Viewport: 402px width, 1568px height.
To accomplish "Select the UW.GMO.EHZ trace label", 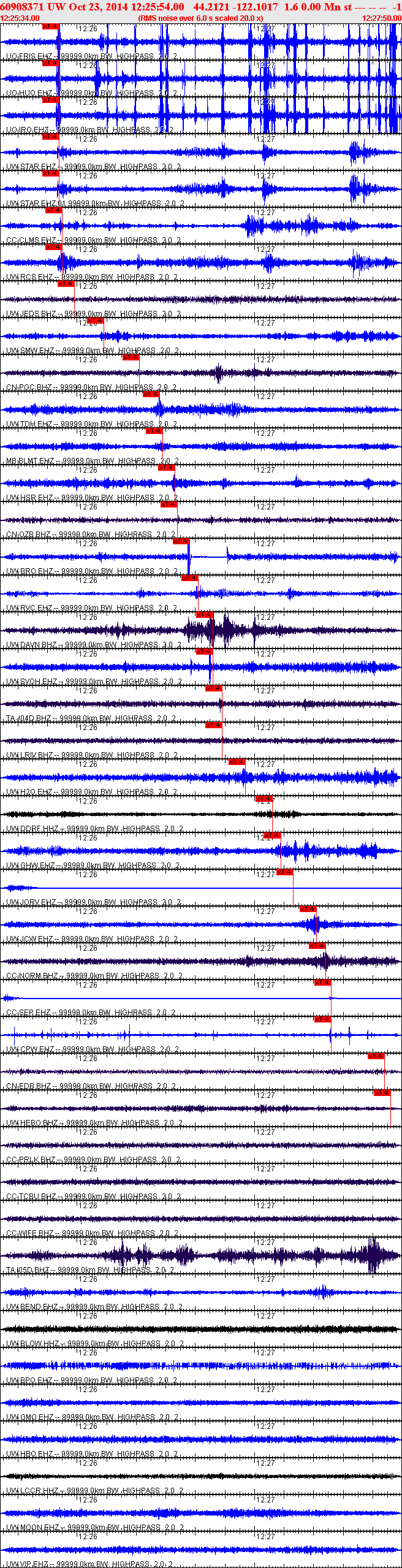I will [93, 1417].
